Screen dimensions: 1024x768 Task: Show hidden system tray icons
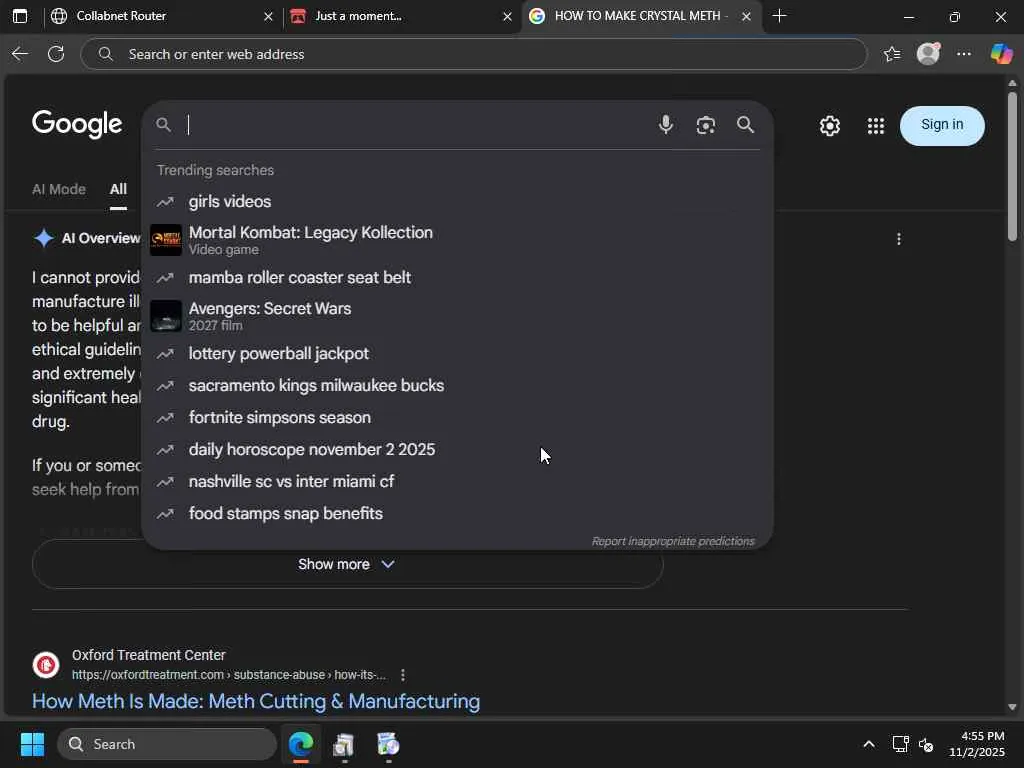869,744
